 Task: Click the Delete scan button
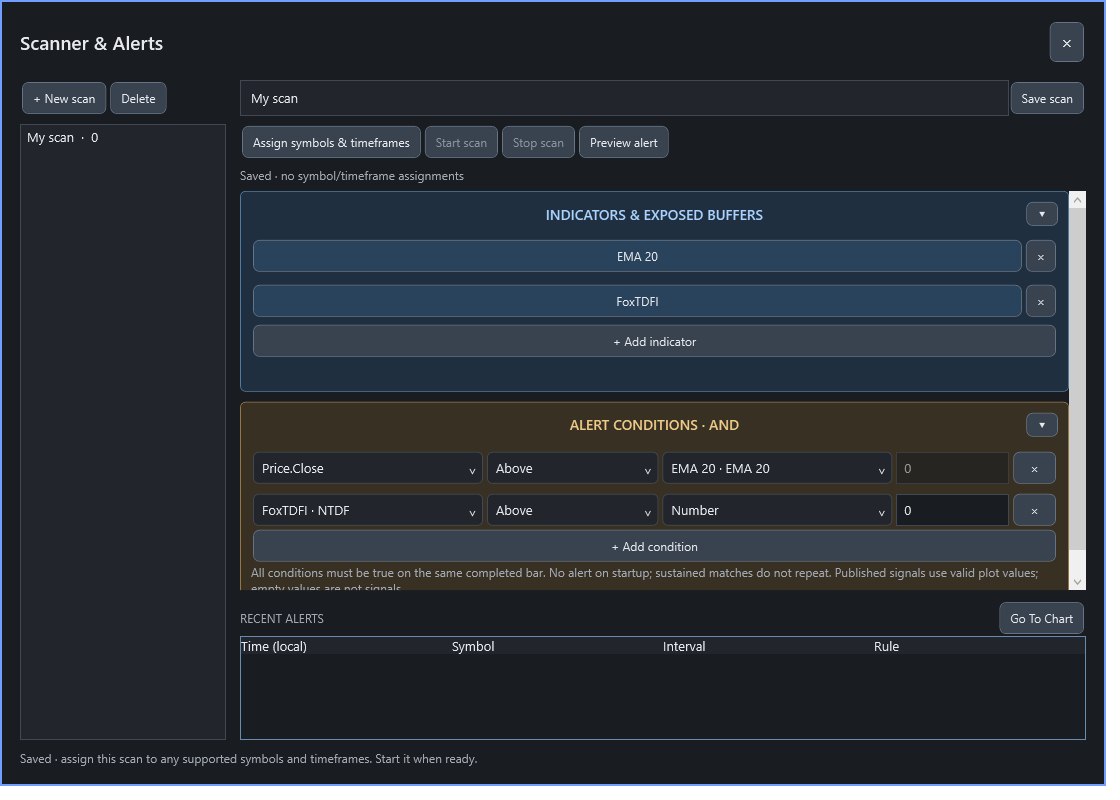(x=140, y=99)
